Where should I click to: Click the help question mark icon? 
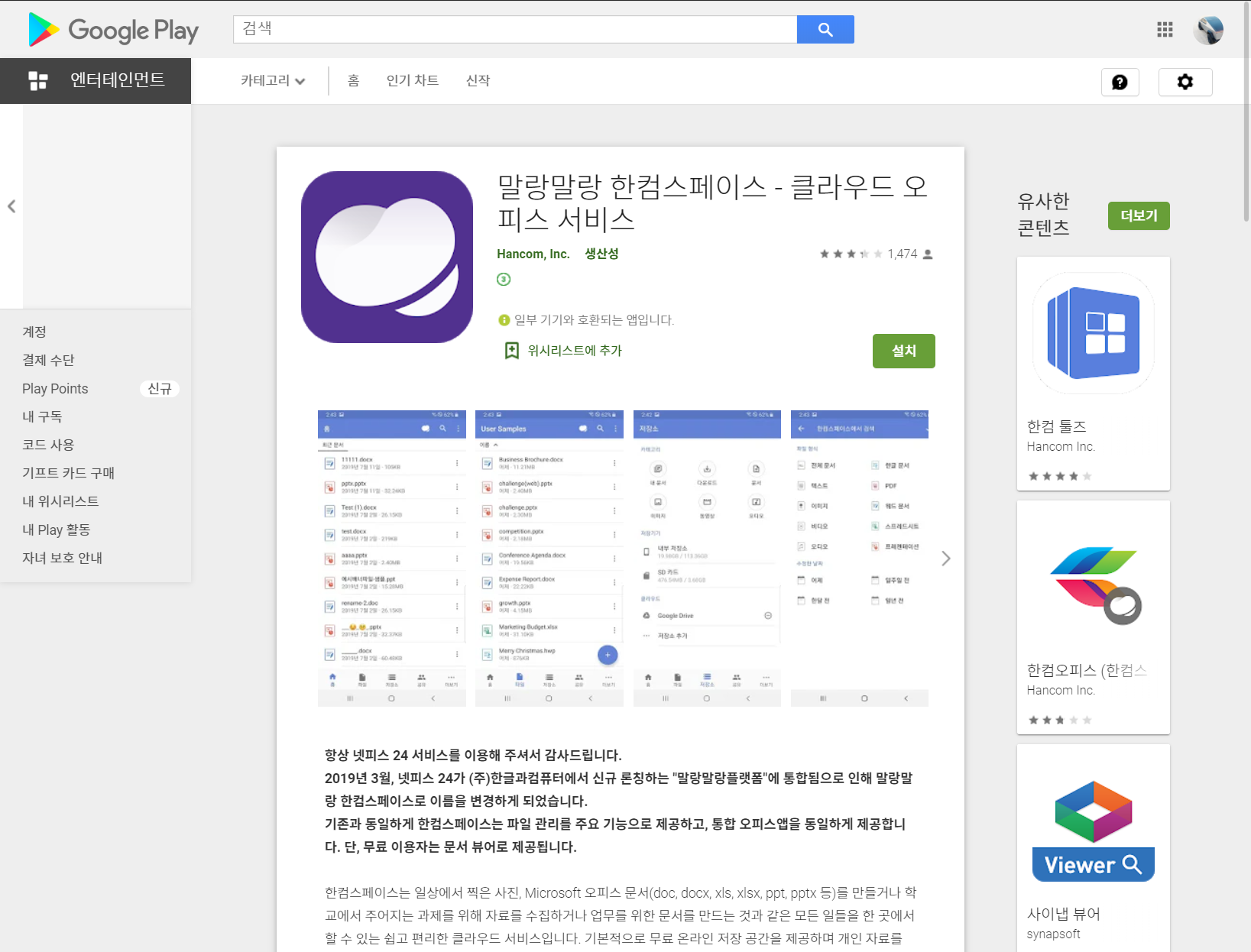pyautogui.click(x=1120, y=82)
